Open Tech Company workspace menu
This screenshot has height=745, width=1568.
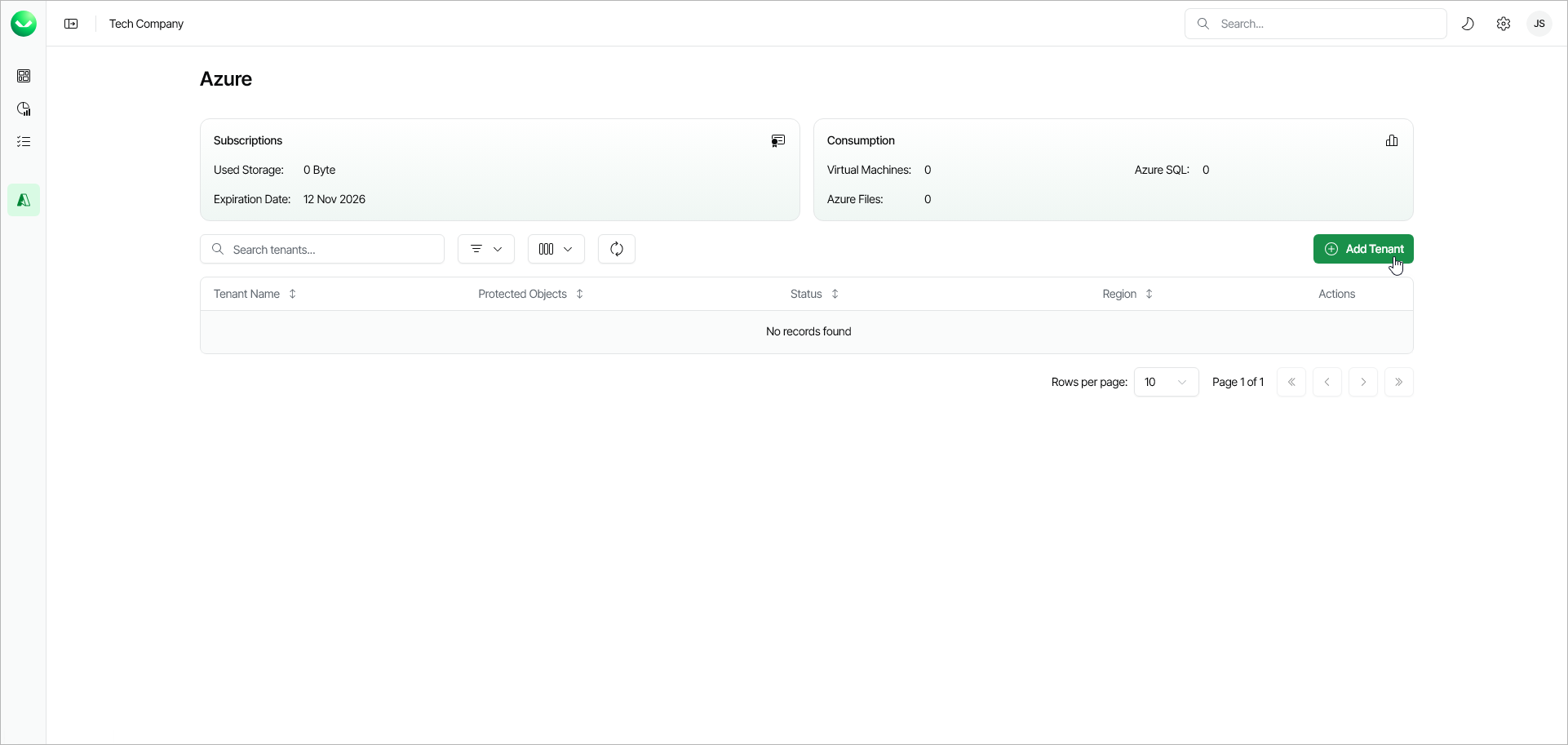click(x=147, y=24)
